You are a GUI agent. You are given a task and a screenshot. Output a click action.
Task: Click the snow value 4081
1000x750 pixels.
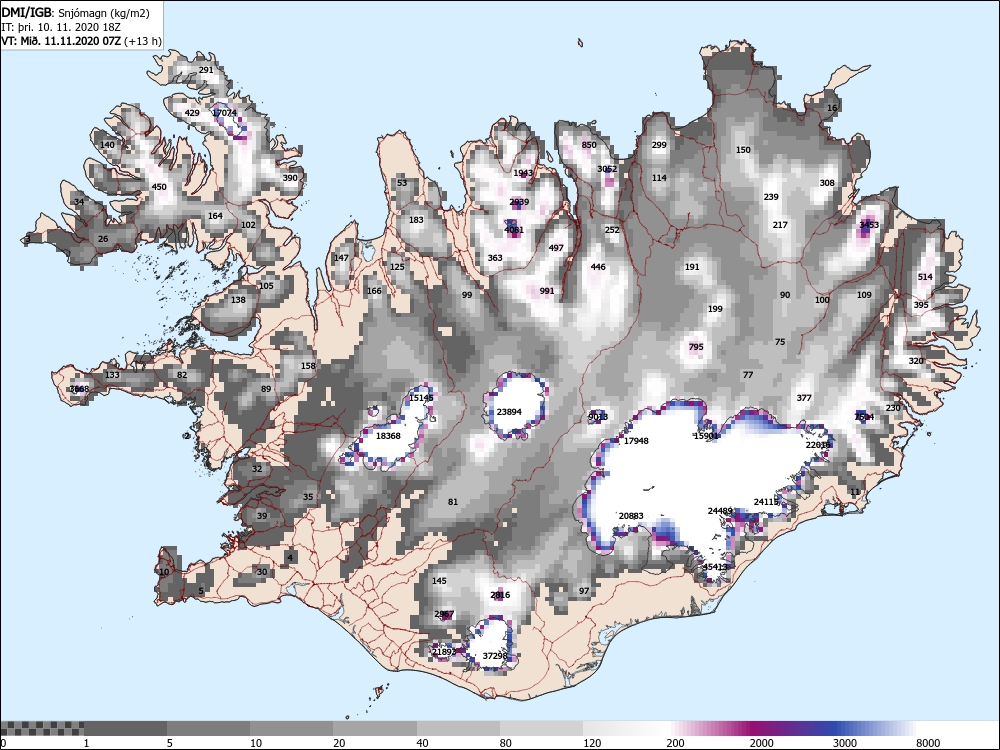(x=514, y=230)
